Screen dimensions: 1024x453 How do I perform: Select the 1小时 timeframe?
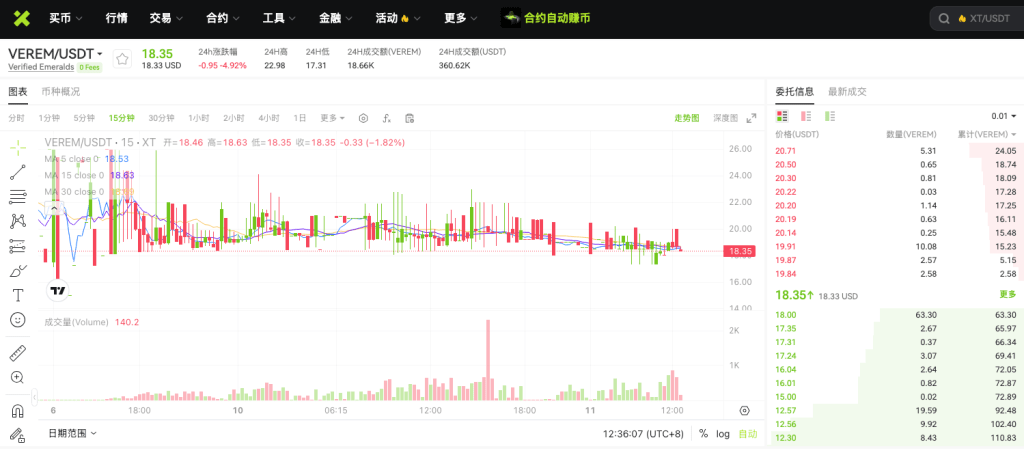[199, 118]
